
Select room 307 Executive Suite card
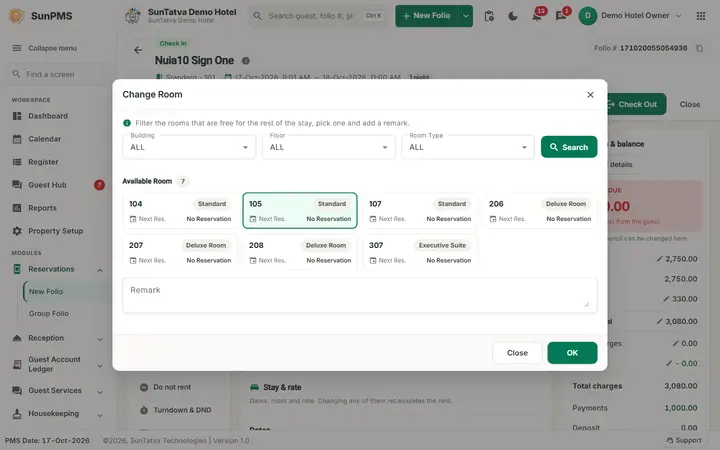tap(420, 252)
